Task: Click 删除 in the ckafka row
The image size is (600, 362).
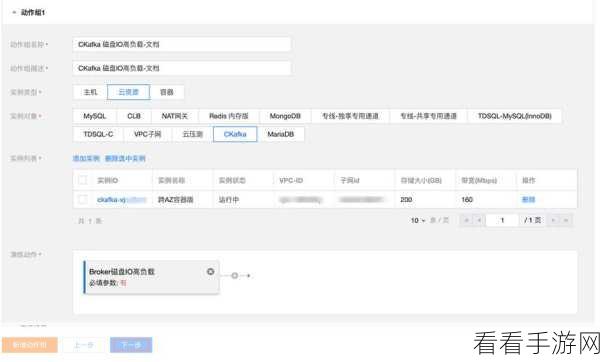Action: point(528,200)
